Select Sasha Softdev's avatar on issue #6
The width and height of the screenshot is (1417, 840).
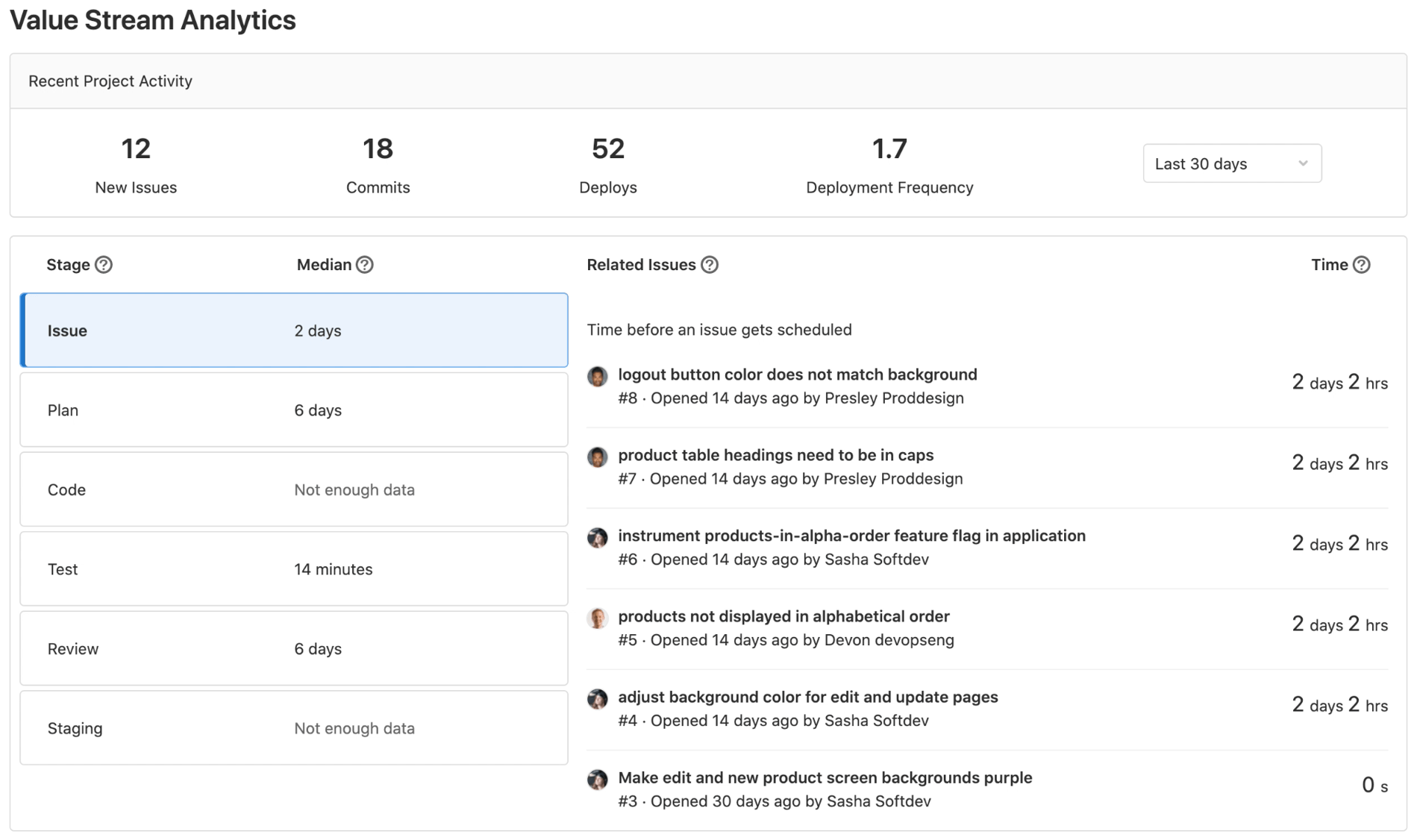click(597, 538)
